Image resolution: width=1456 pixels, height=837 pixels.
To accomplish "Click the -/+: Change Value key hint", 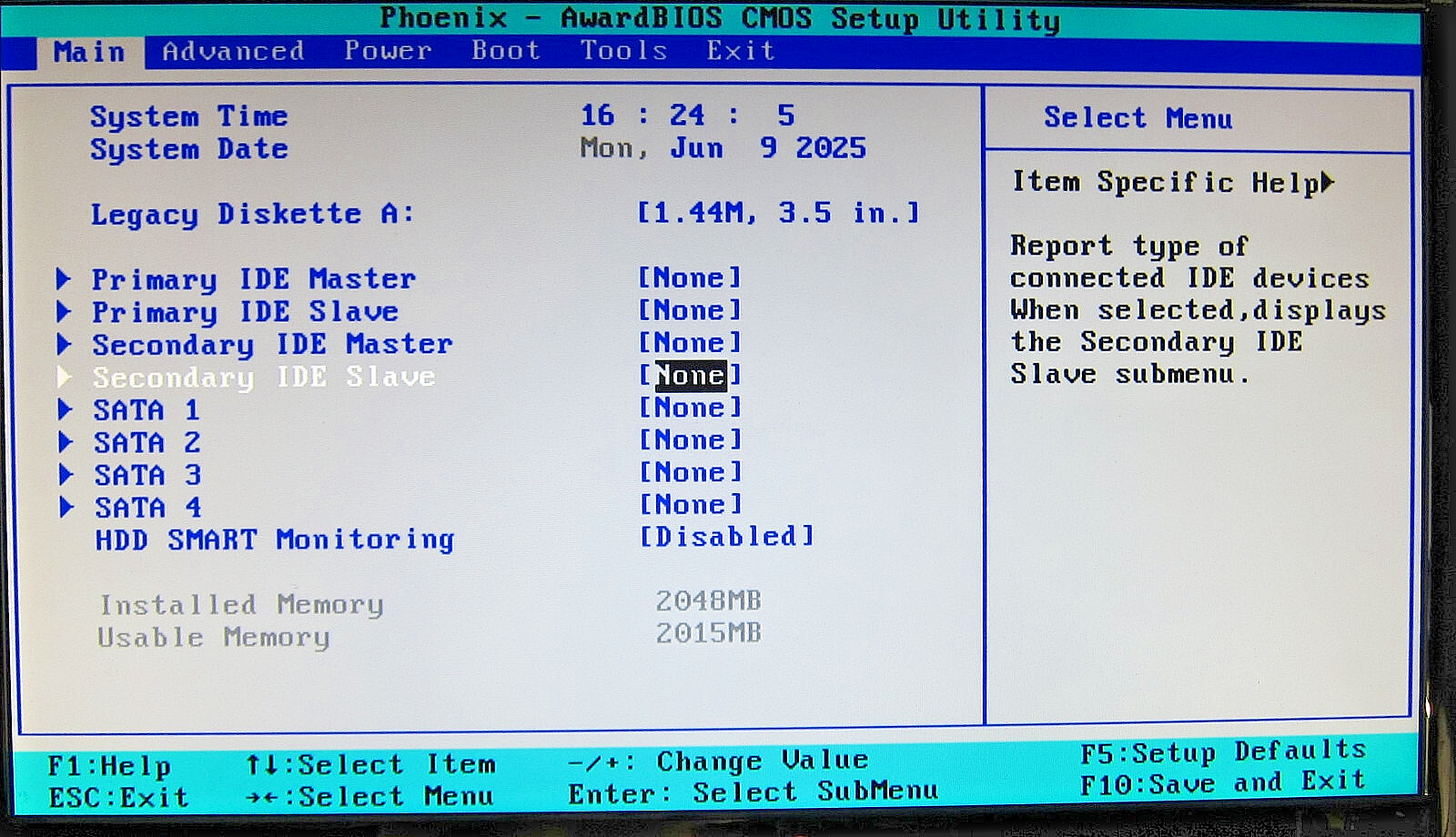I will (718, 761).
